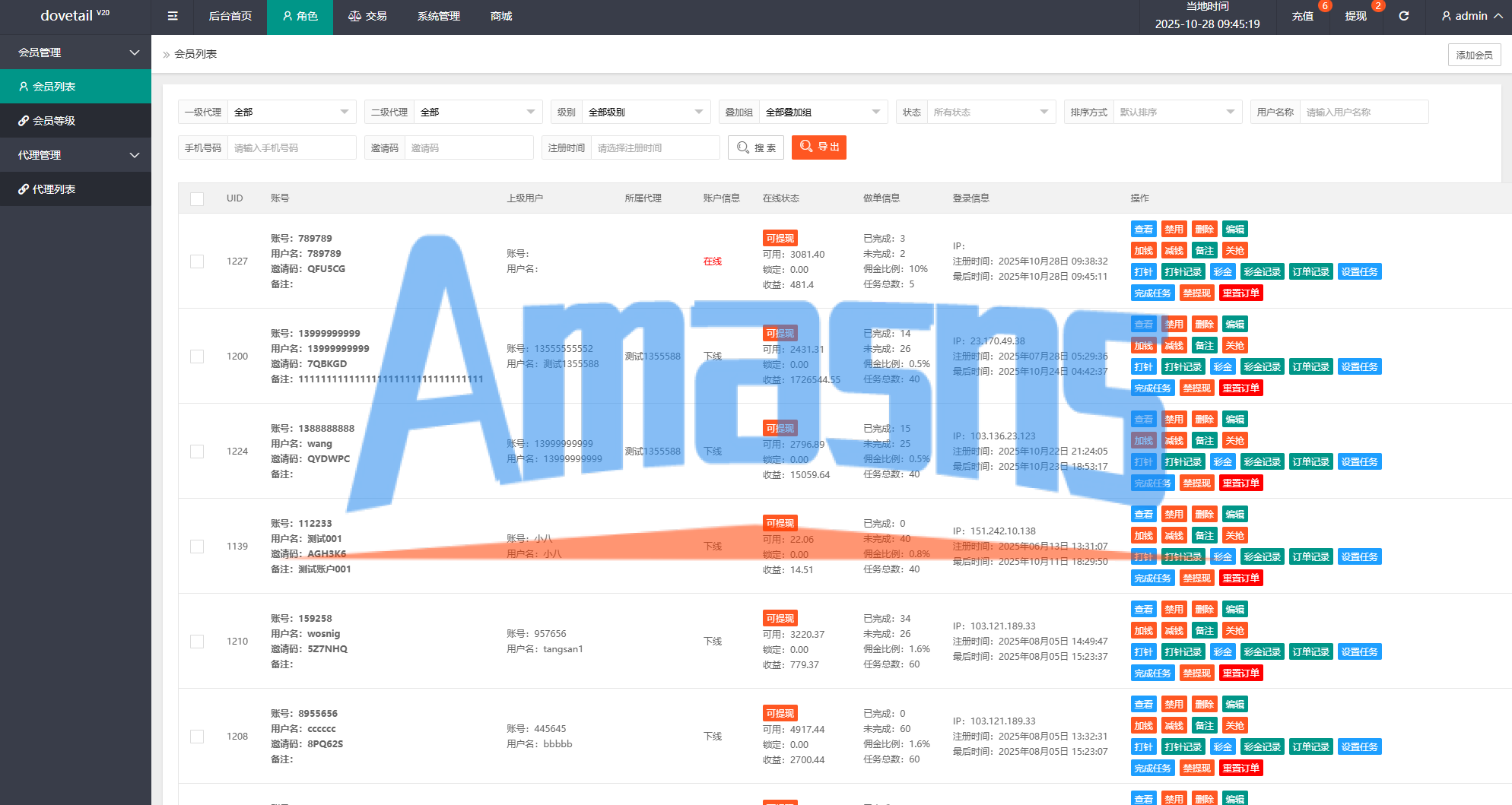Tick the checkbox for UID 1208

(x=197, y=737)
